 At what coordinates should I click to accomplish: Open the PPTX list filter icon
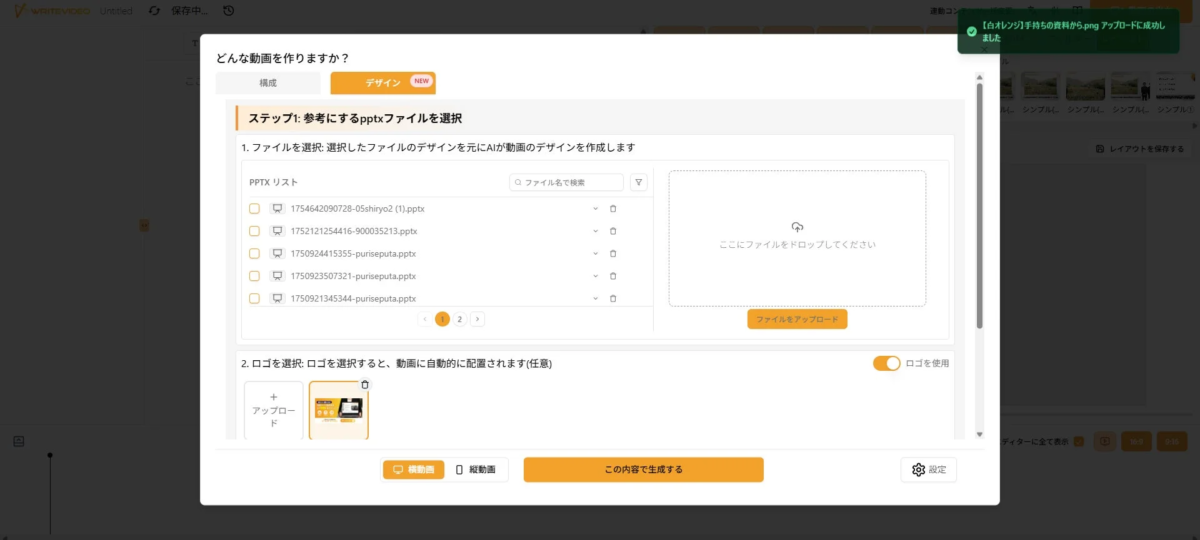coord(640,183)
